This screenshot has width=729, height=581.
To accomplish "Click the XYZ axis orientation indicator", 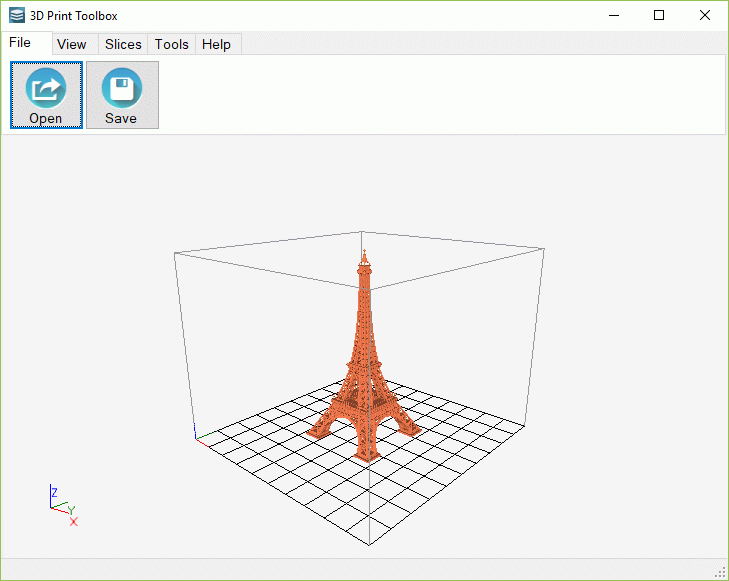I will pyautogui.click(x=64, y=505).
